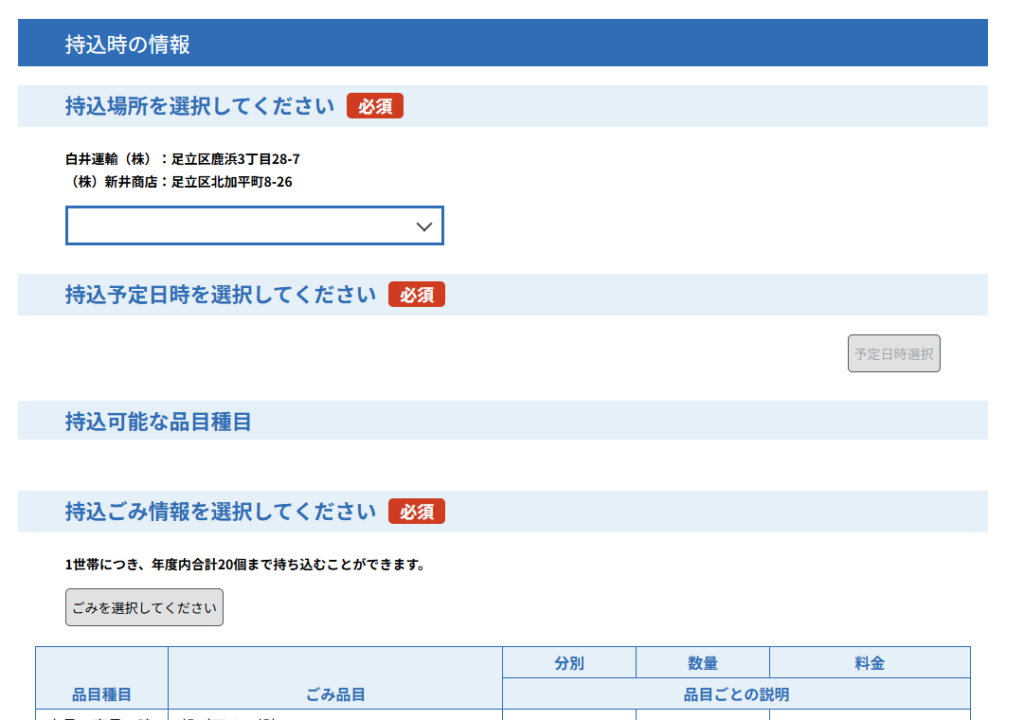Click the chevron arrow in the location combo box
Viewport: 1024px width, 720px height.
coord(424,227)
